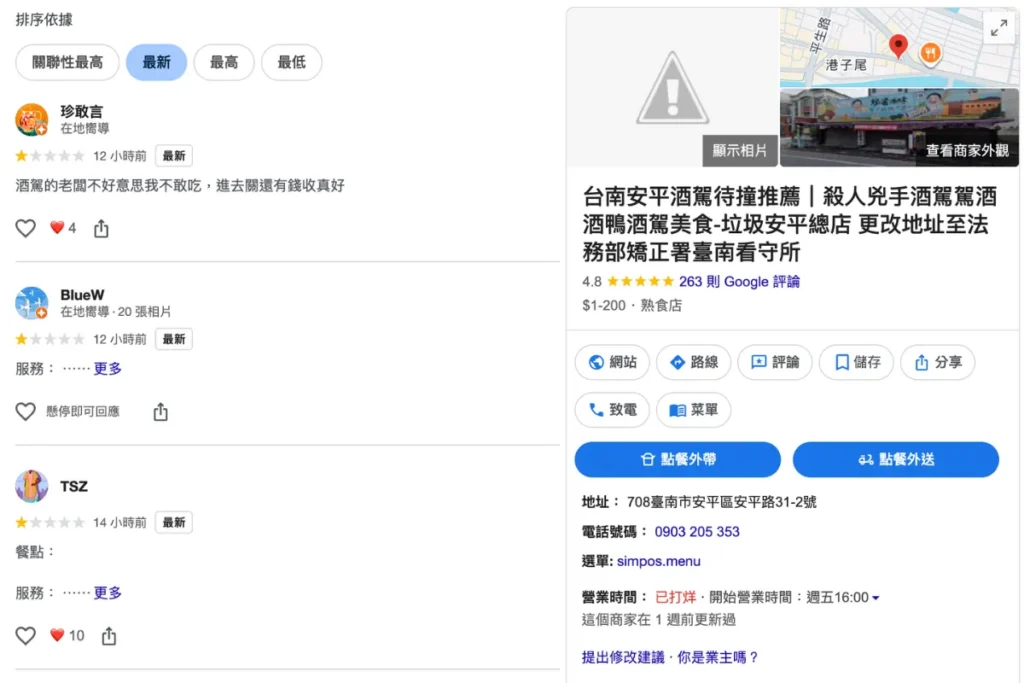Open simpos.menu link
Screen dimensions: 1024x683
click(x=658, y=561)
